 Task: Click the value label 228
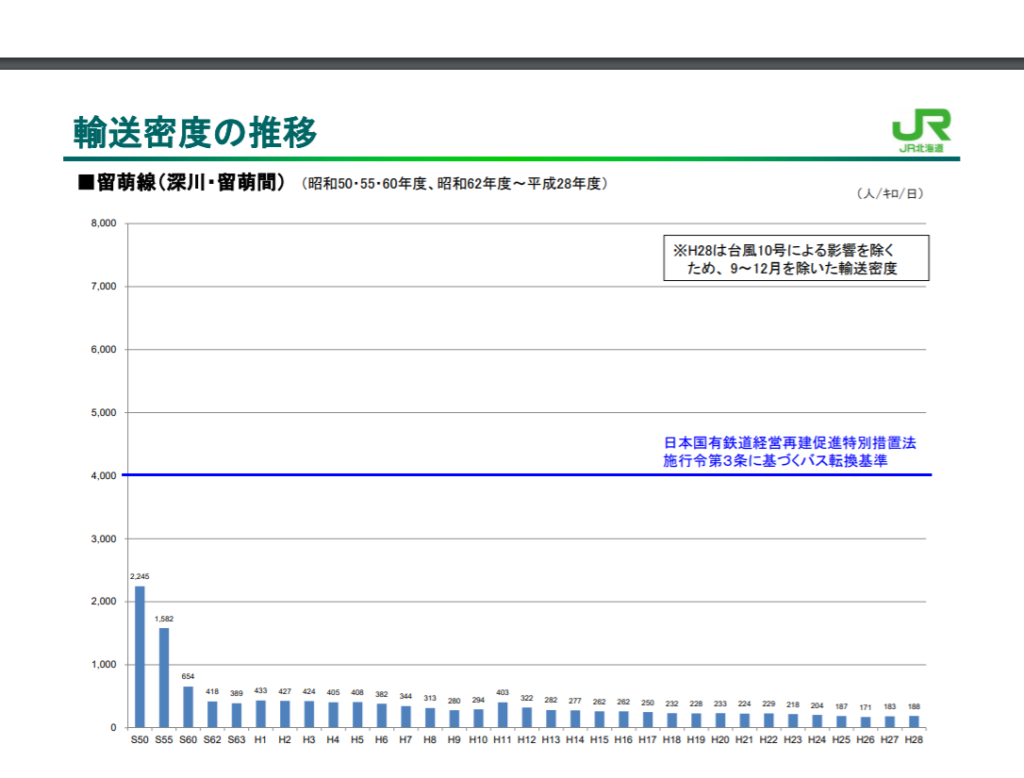click(x=696, y=704)
